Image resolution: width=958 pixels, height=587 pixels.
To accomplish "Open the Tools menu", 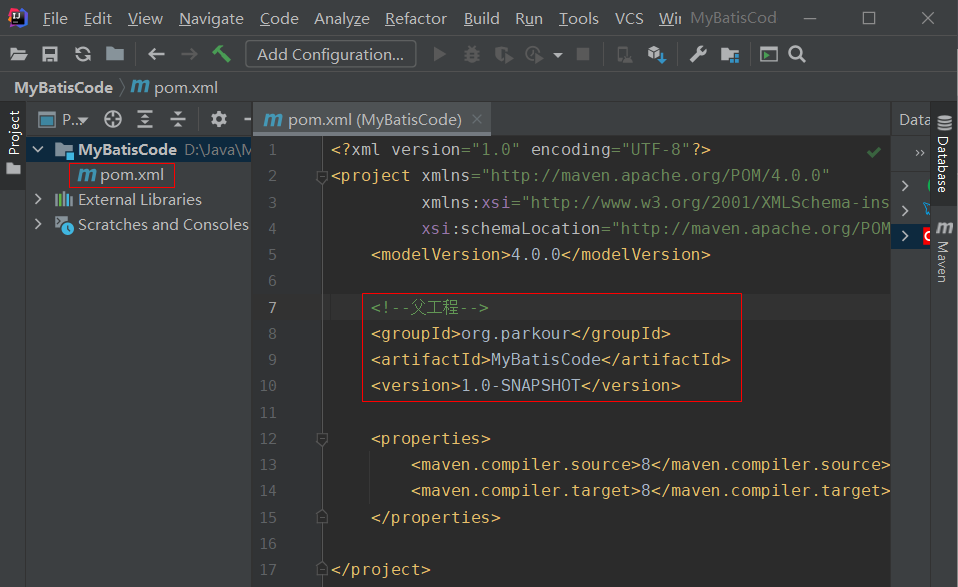I will [579, 19].
